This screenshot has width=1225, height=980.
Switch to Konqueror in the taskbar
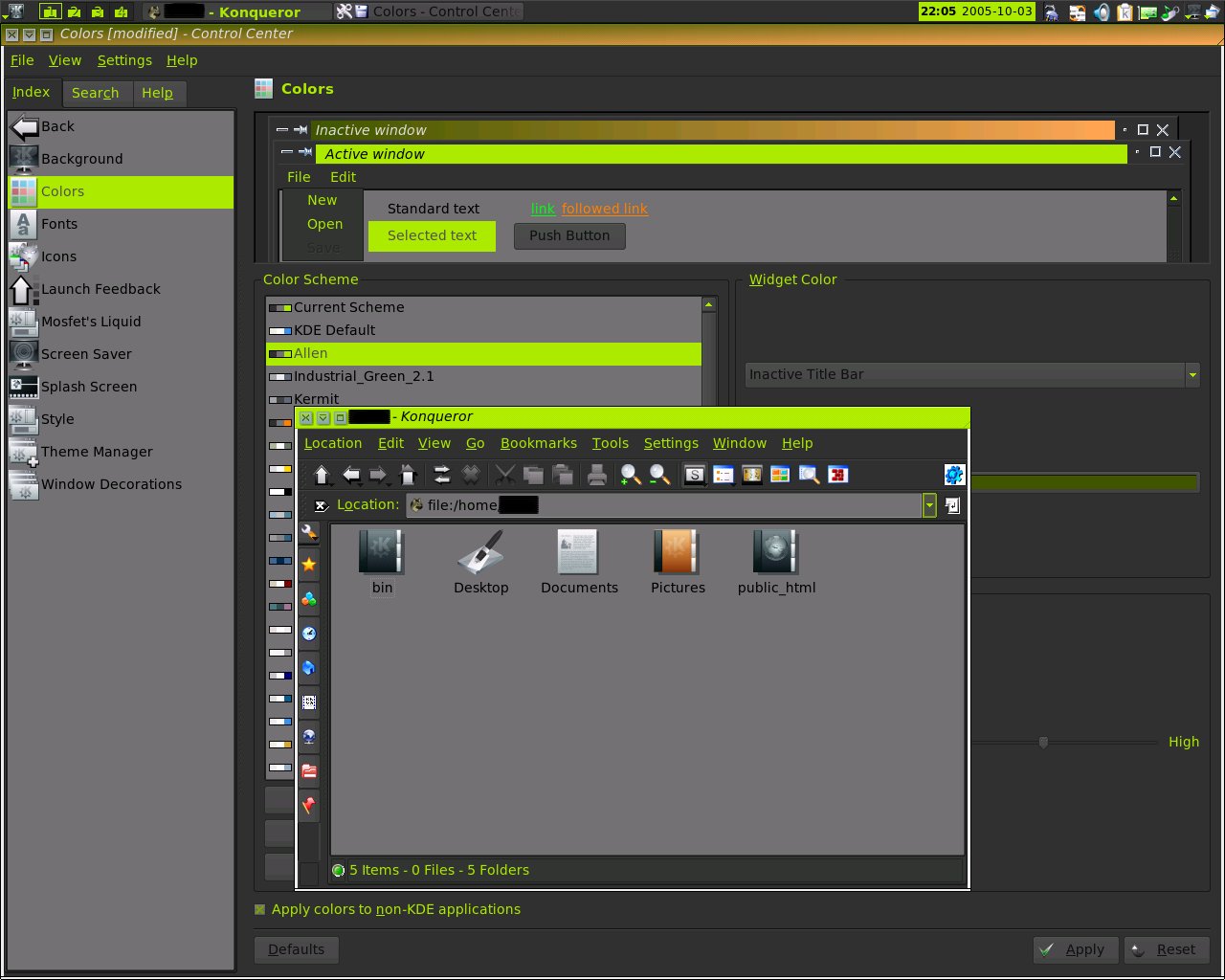click(237, 11)
